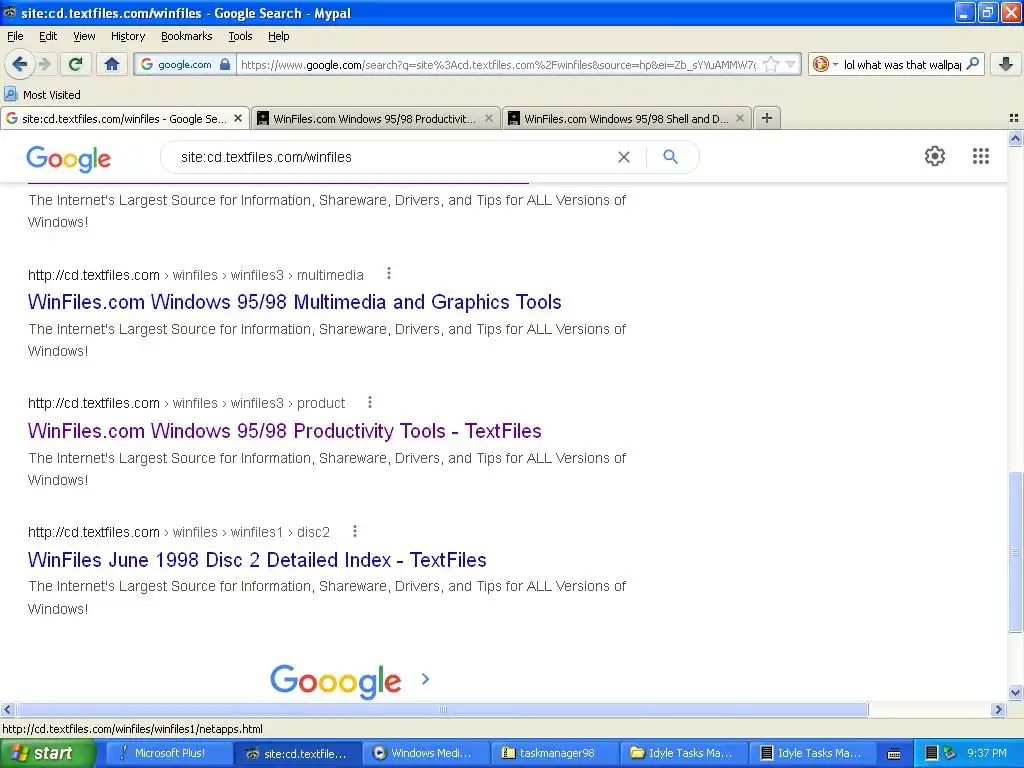The height and width of the screenshot is (768, 1024).
Task: Switch to WinFiles Productivity tab
Action: 376,118
